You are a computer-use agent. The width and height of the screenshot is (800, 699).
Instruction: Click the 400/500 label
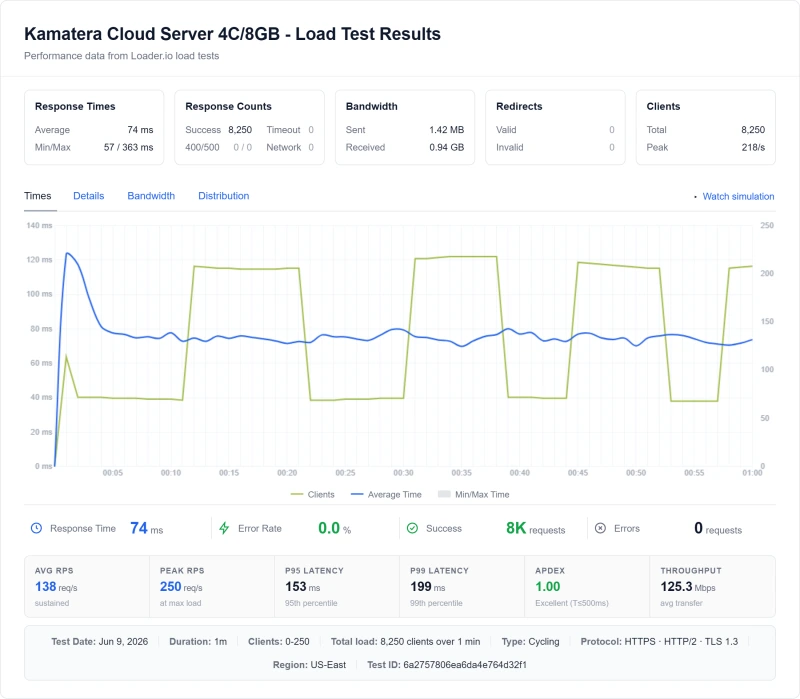click(x=202, y=147)
